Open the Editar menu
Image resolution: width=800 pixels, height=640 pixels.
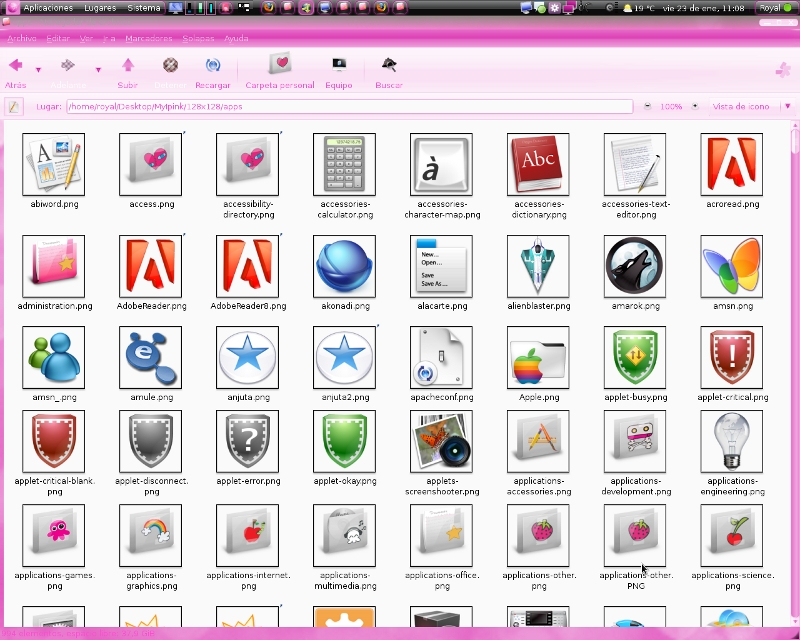pos(58,38)
